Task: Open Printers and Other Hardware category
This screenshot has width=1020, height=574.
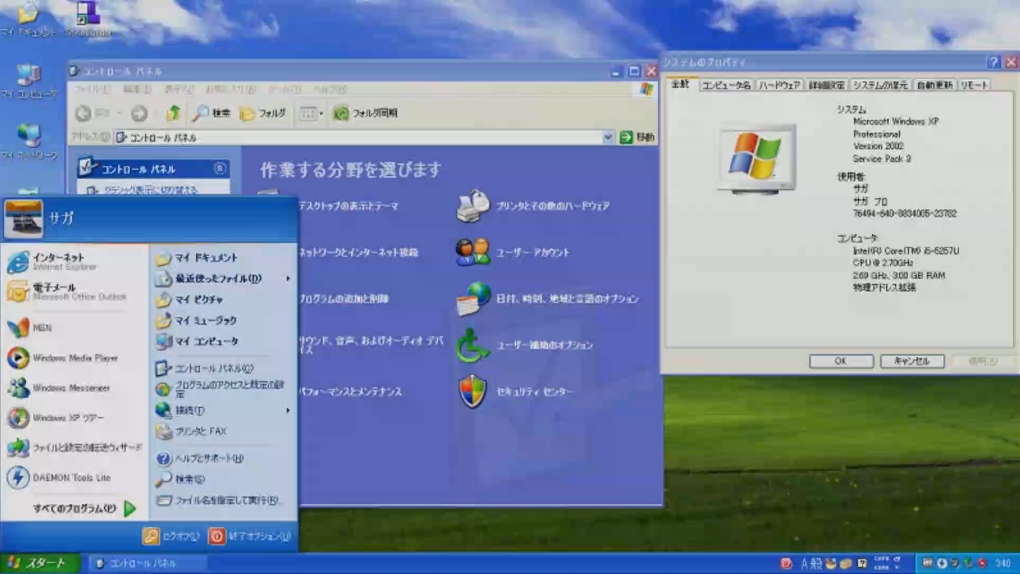Action: point(533,206)
